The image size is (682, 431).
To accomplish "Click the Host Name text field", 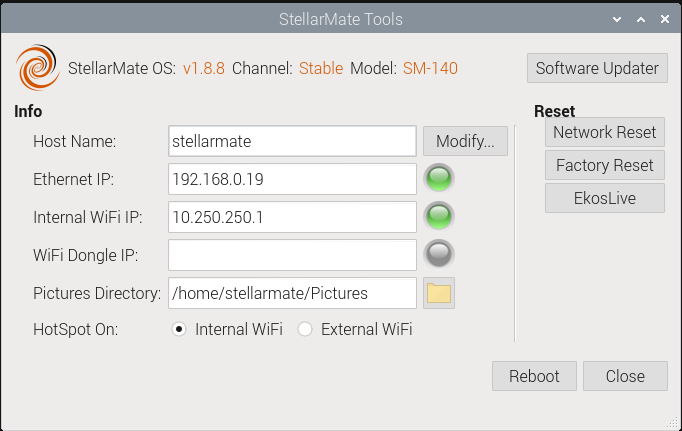I will [x=292, y=141].
